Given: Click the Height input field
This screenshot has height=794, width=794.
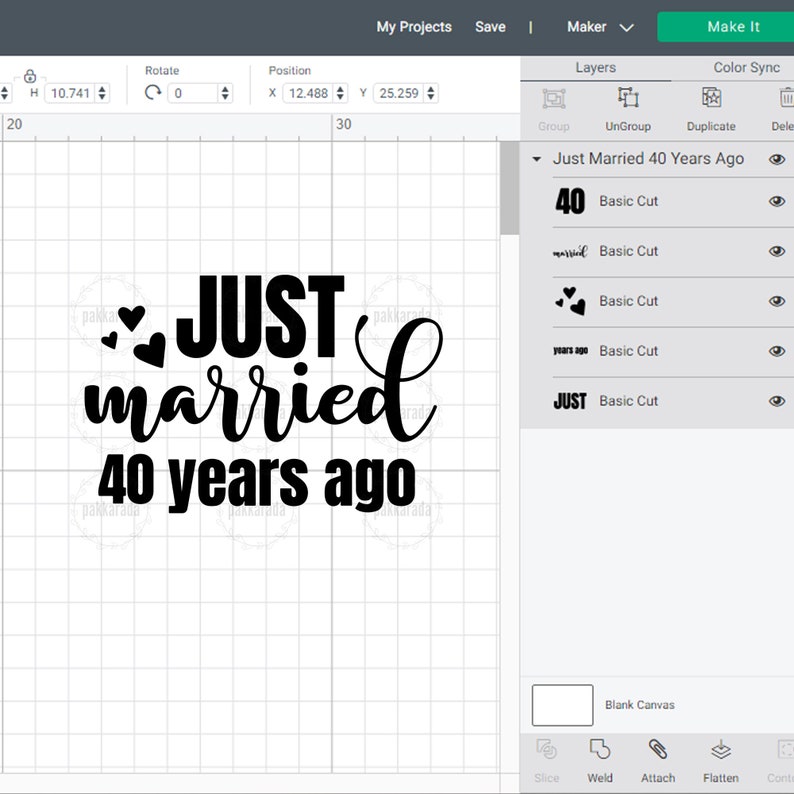Looking at the screenshot, I should (70, 93).
